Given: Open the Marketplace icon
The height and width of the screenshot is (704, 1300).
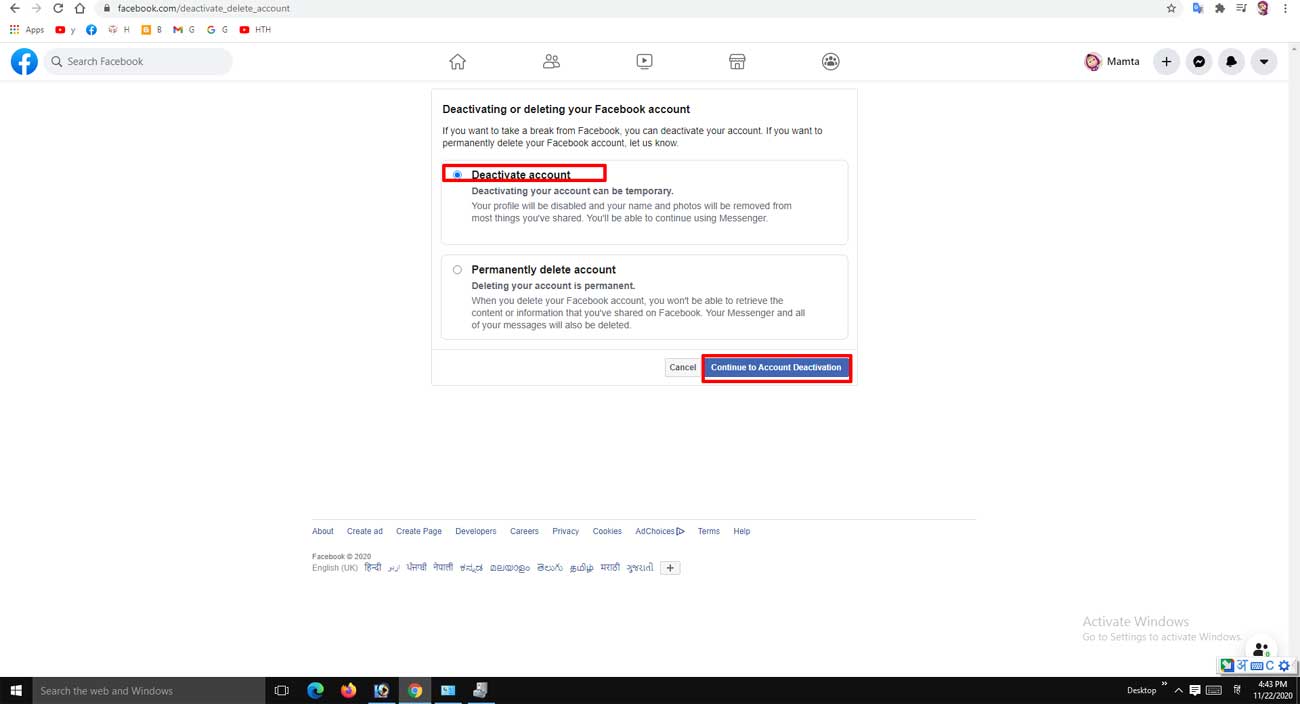Looking at the screenshot, I should coord(737,61).
